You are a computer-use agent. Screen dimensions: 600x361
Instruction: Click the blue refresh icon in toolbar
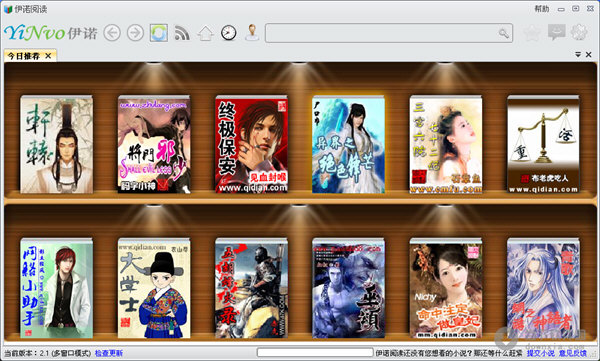point(159,33)
